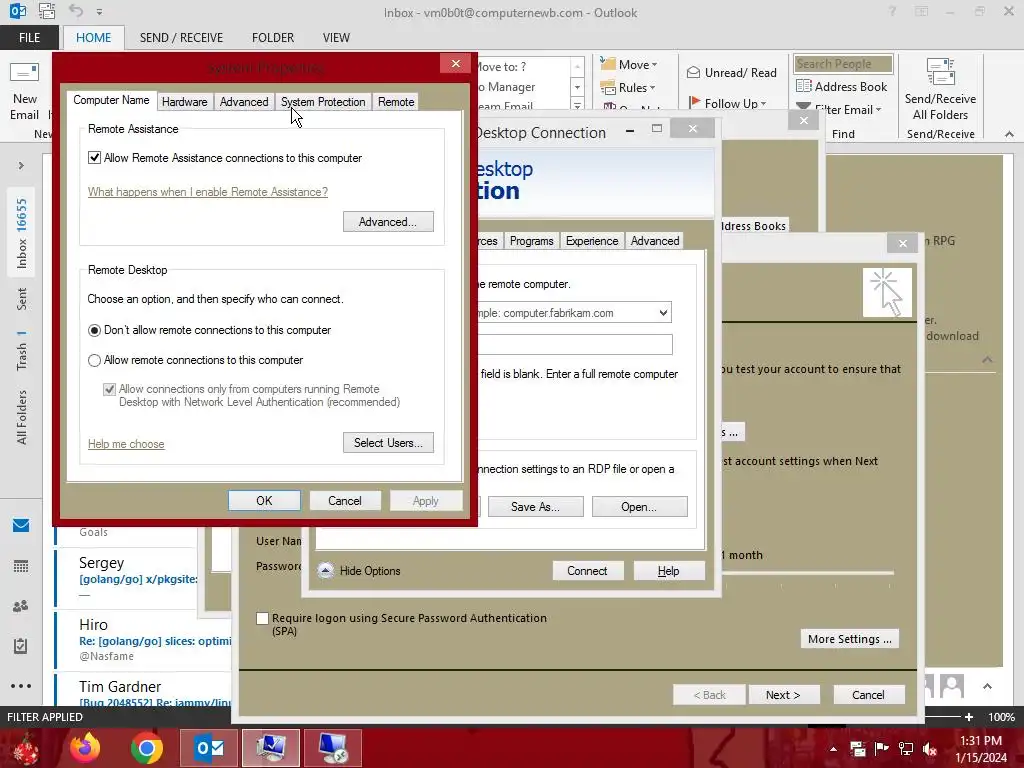
Task: Open the Follow Up dropdown arrow
Action: pyautogui.click(x=763, y=104)
